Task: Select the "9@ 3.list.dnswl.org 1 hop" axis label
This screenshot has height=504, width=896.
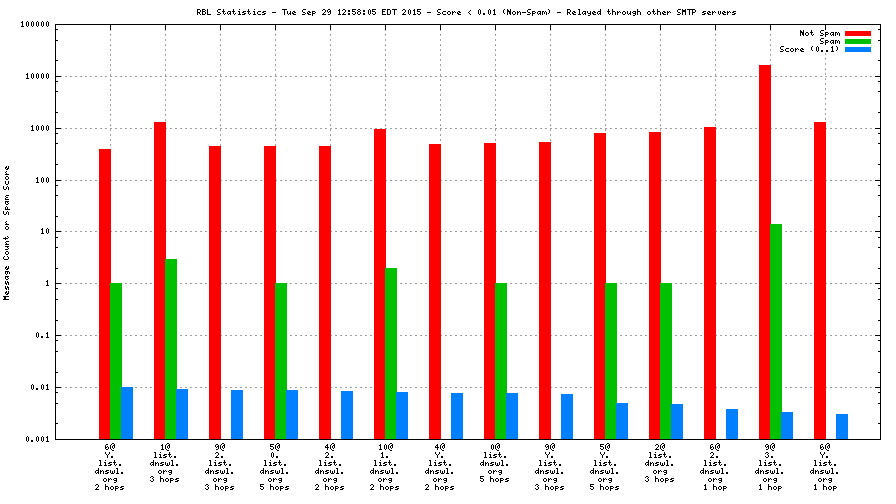Action: pyautogui.click(x=770, y=467)
